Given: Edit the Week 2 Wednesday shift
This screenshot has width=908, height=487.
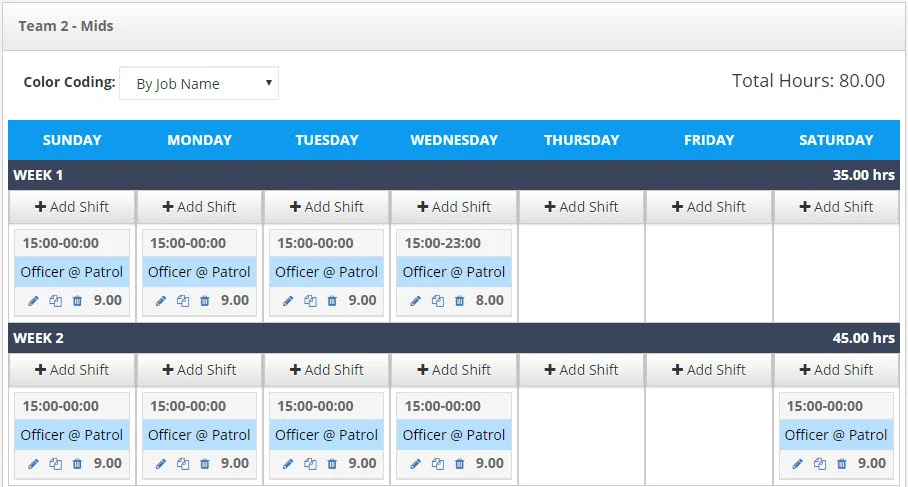Looking at the screenshot, I should pos(416,464).
